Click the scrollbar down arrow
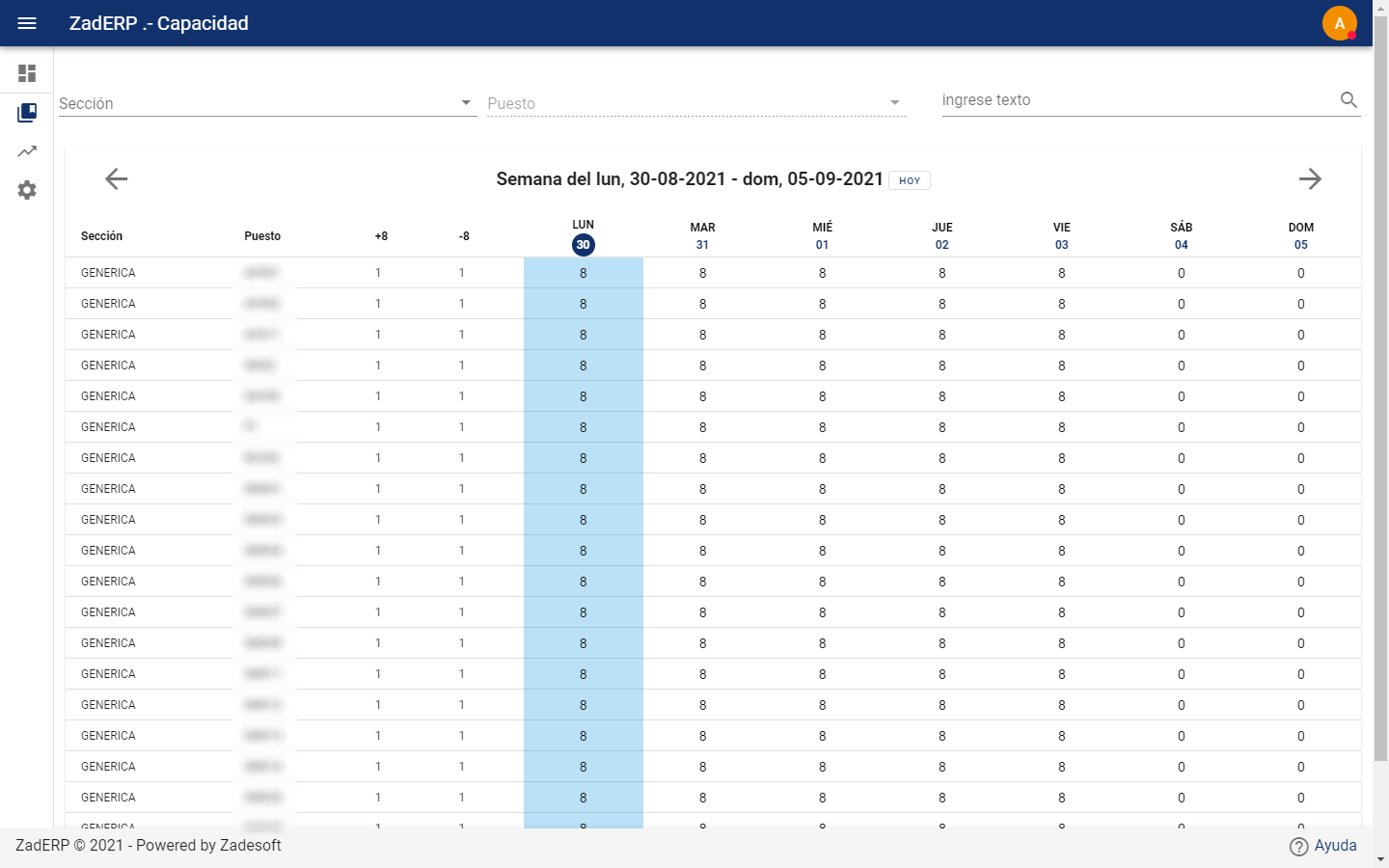1389x868 pixels. pyautogui.click(x=1380, y=859)
